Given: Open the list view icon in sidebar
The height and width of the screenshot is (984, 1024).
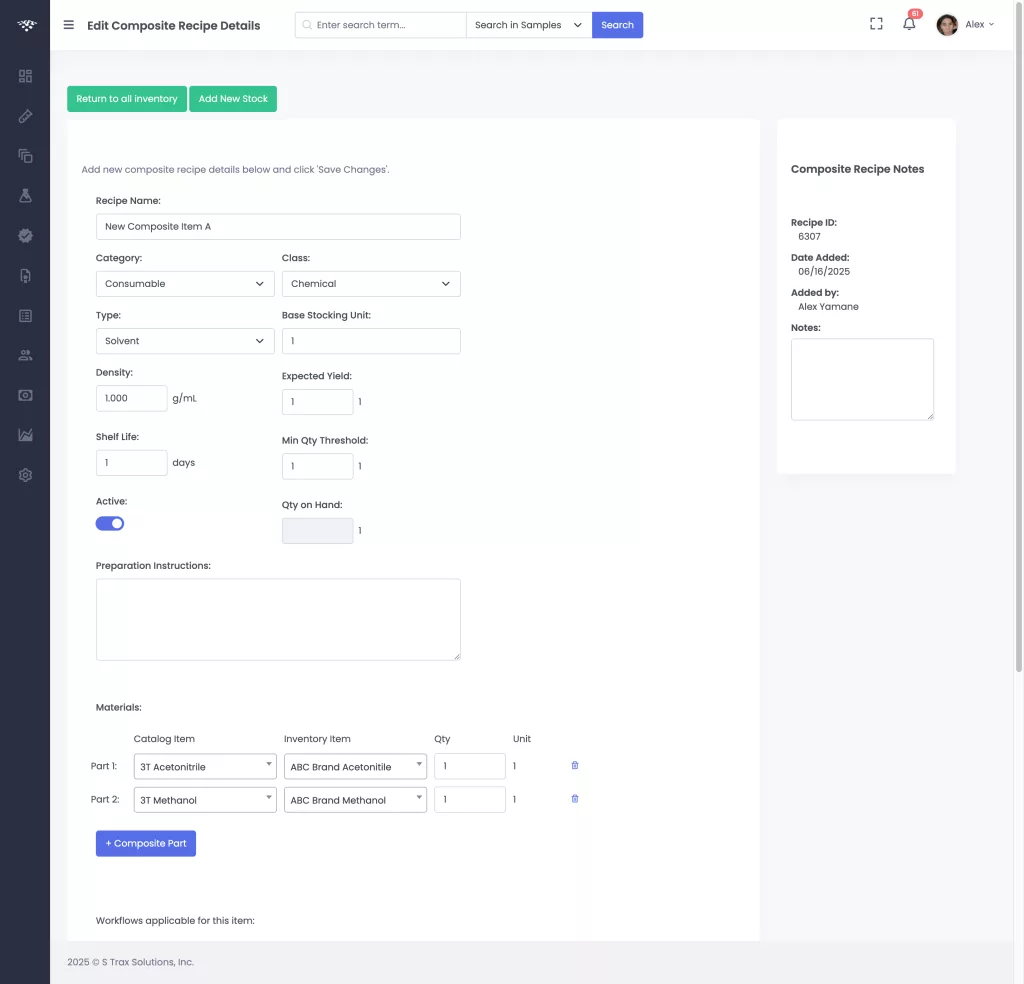Looking at the screenshot, I should 25,316.
